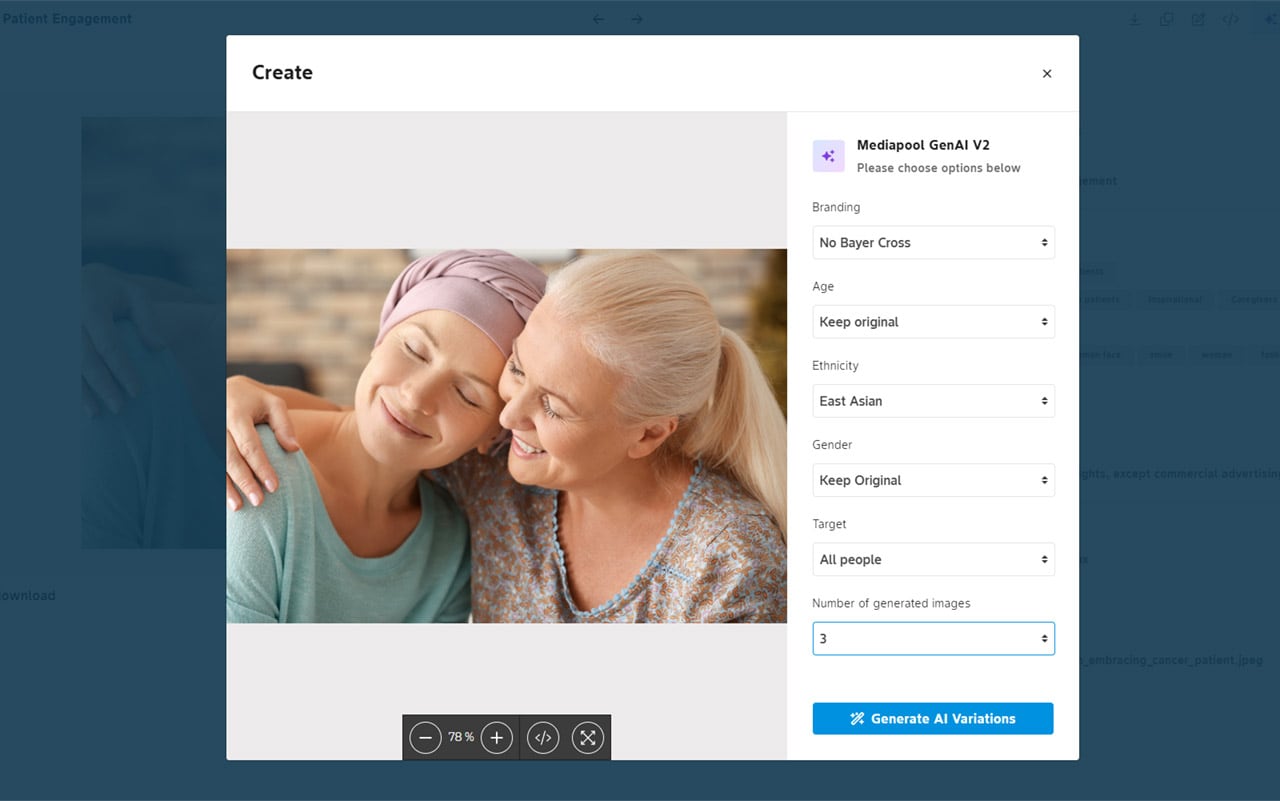Click the fit-to-screen expand icon
This screenshot has height=801, width=1280.
tap(588, 738)
